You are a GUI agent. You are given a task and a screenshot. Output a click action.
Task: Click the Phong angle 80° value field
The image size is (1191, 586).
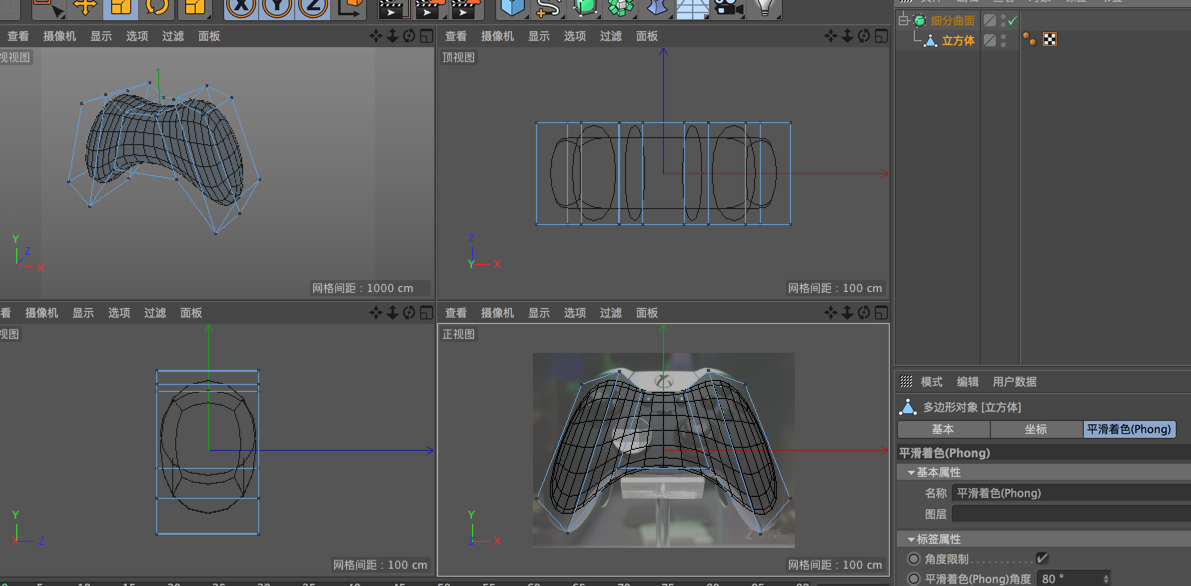[1069, 578]
